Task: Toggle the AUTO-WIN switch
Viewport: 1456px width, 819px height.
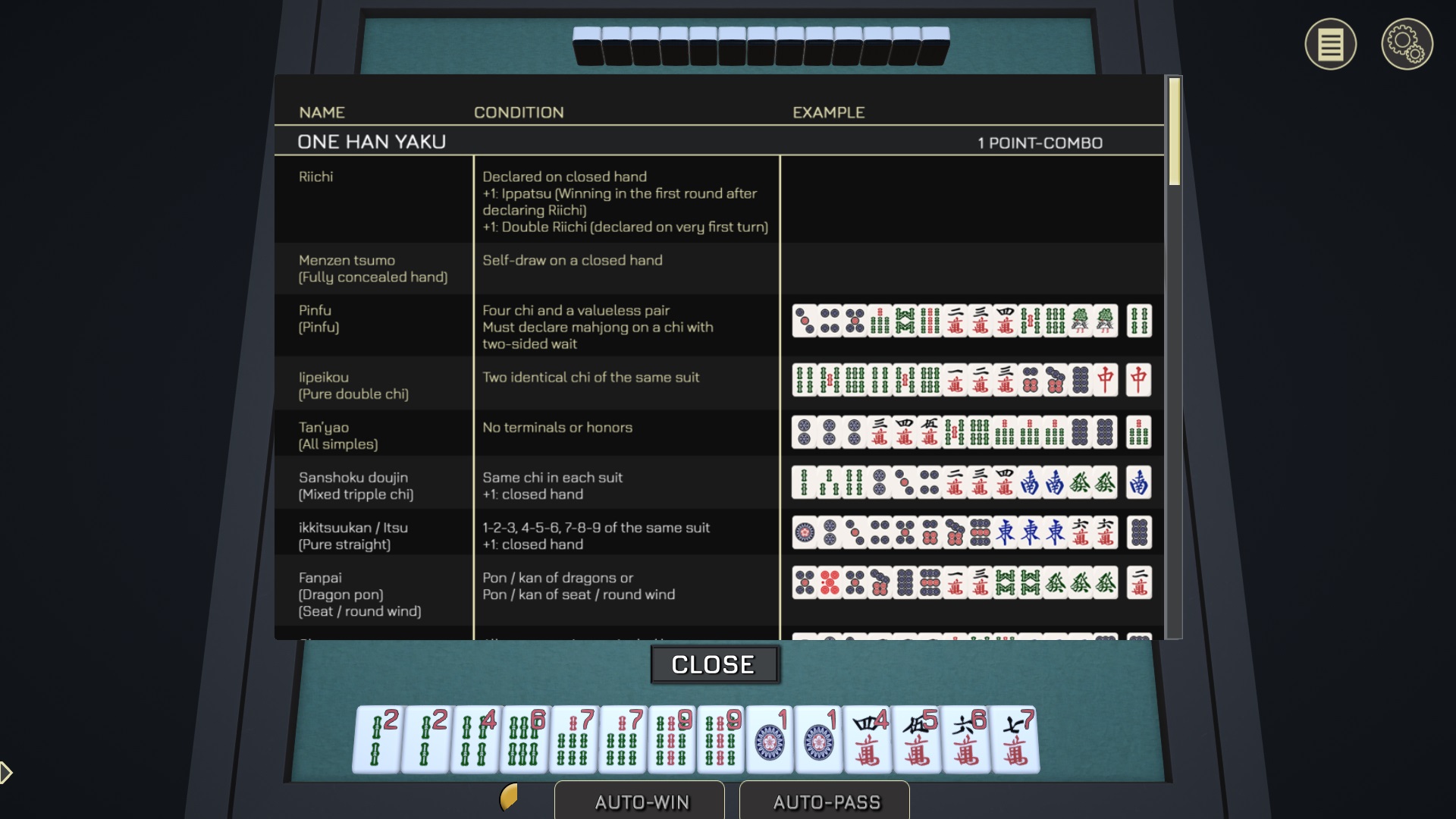Action: 641,799
